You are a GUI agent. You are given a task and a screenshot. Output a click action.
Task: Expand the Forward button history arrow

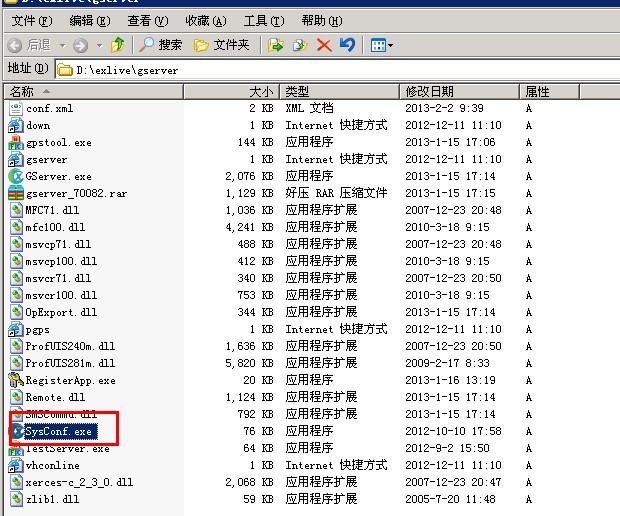point(97,45)
